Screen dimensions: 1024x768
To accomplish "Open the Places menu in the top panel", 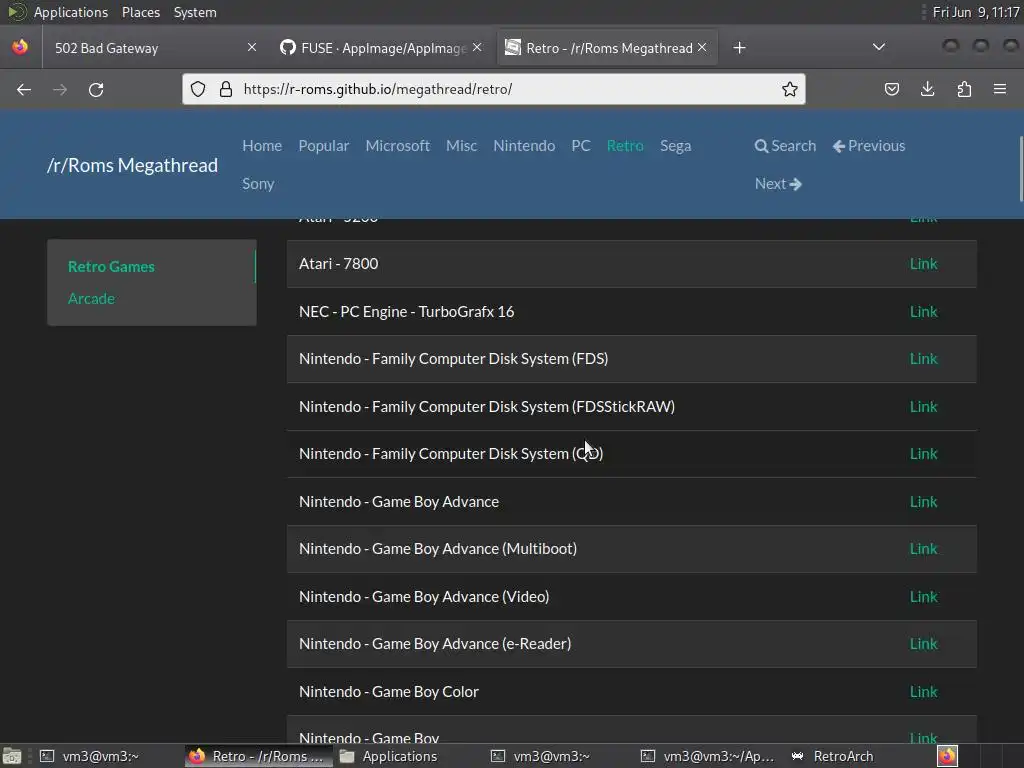I will point(141,12).
